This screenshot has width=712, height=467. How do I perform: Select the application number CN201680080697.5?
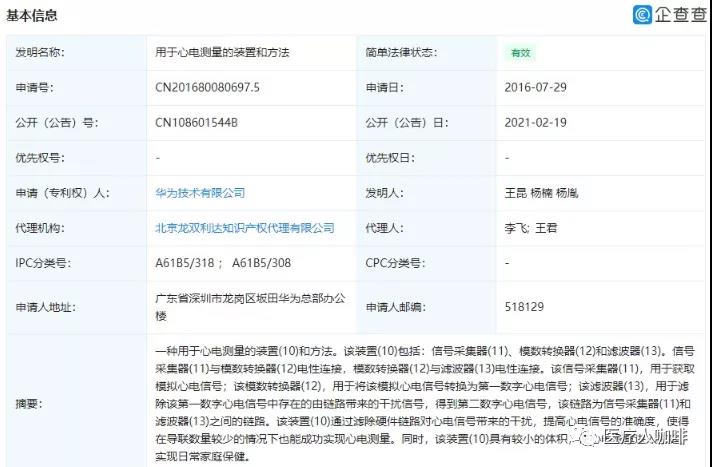(208, 87)
